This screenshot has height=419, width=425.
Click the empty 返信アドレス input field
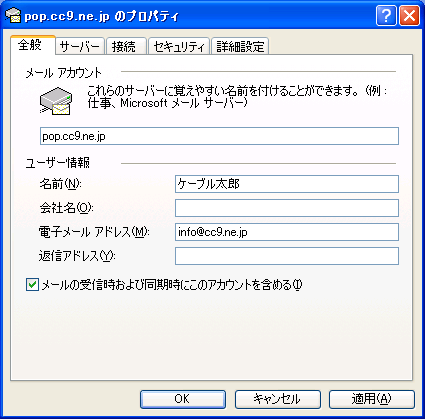pyautogui.click(x=287, y=256)
